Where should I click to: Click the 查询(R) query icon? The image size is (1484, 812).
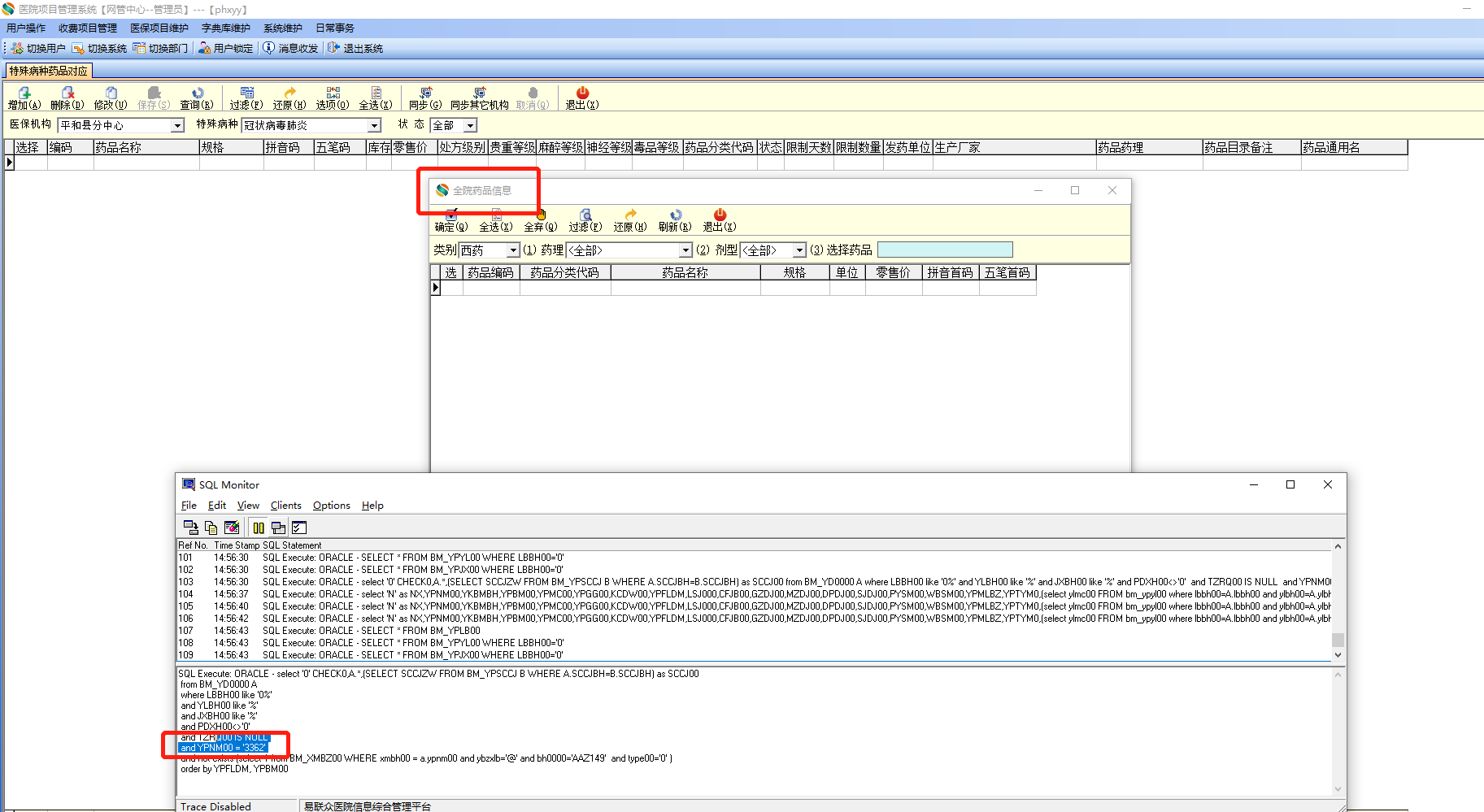coord(197,93)
